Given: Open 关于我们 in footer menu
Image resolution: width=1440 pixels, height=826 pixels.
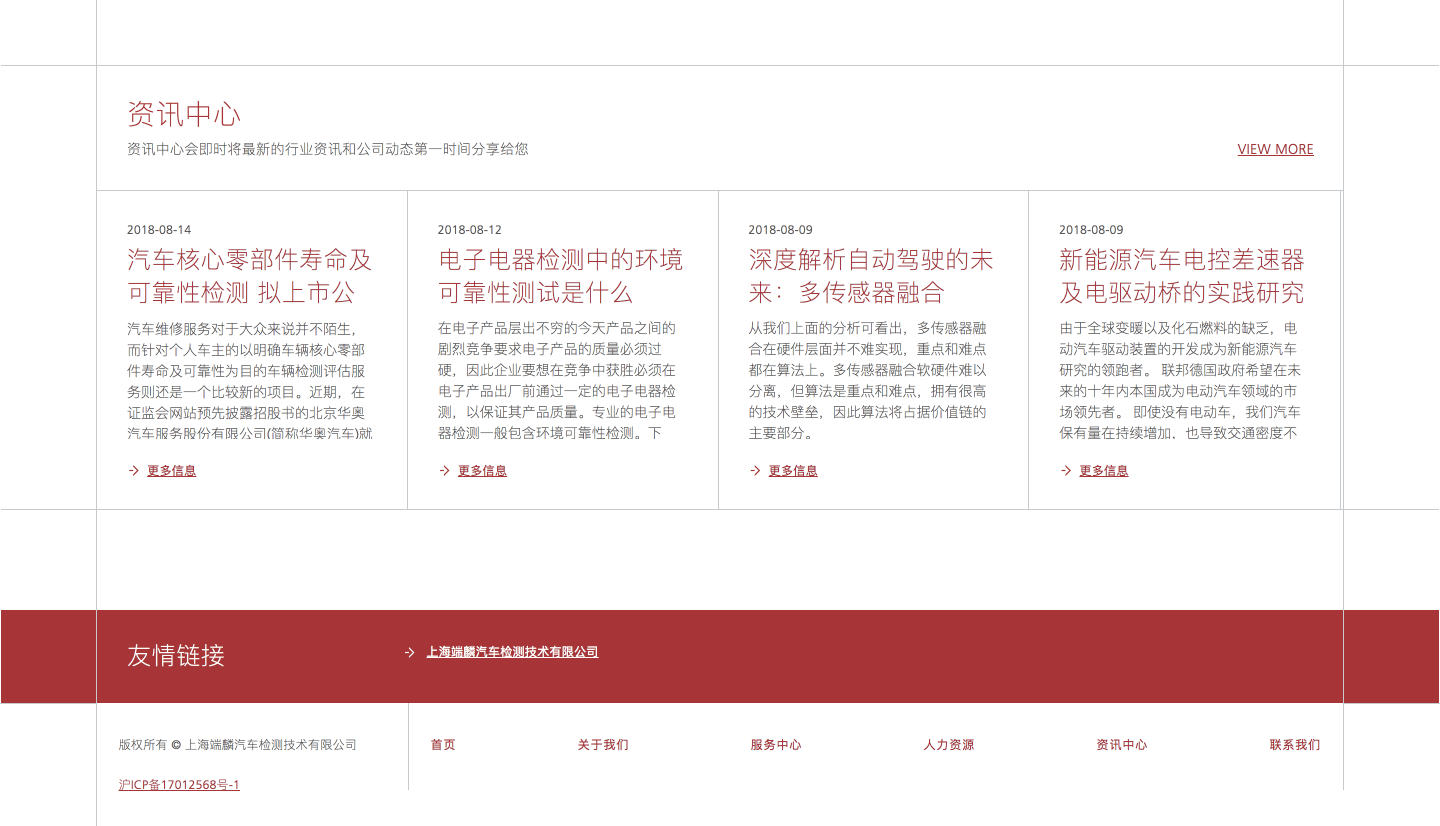Looking at the screenshot, I should 603,745.
